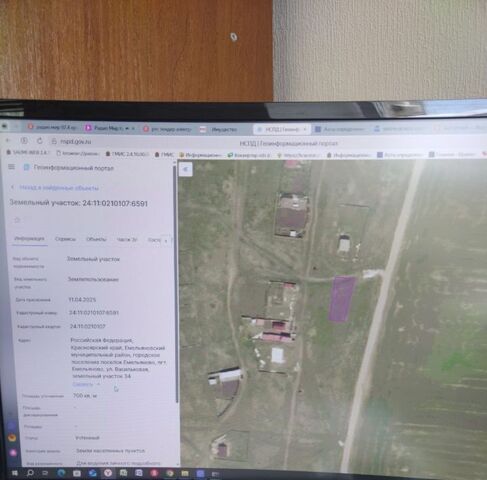Select the date value 11.04.2025
Viewport: 487px width, 480px height.
pos(82,300)
